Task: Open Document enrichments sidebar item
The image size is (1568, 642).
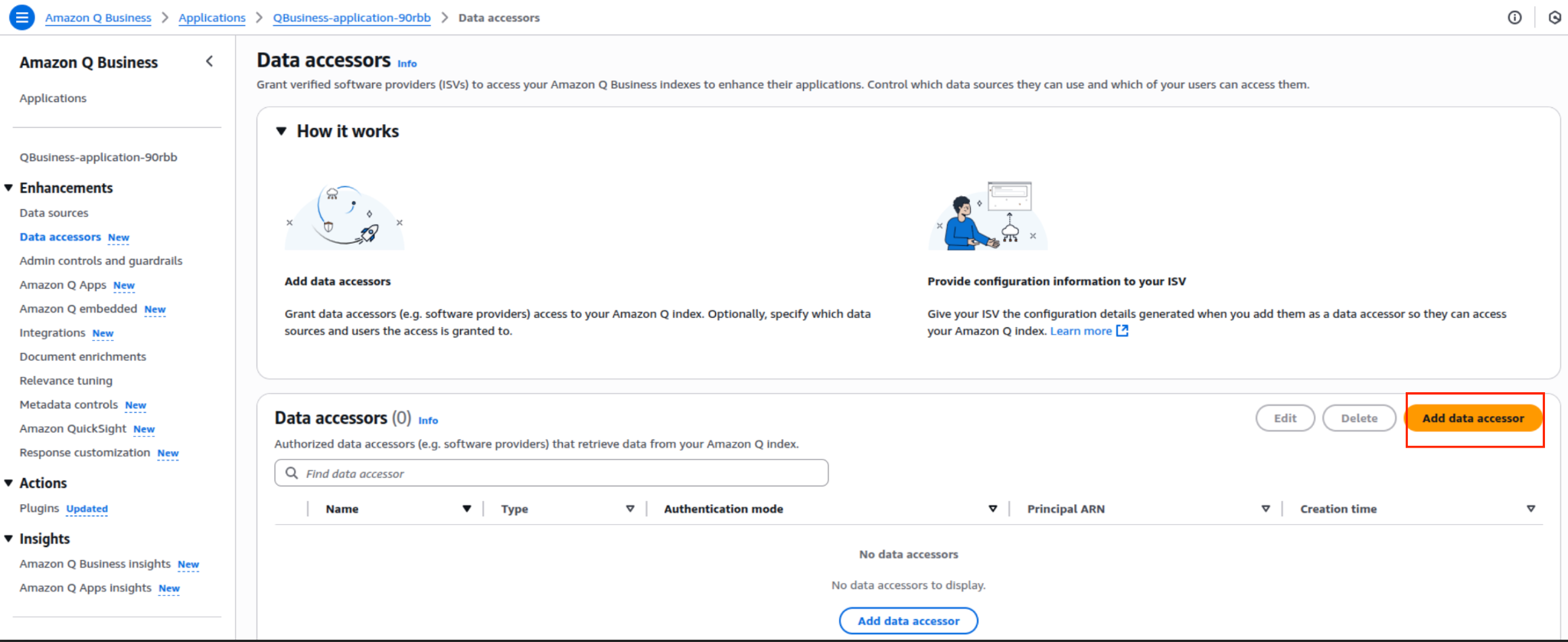Action: click(x=83, y=356)
